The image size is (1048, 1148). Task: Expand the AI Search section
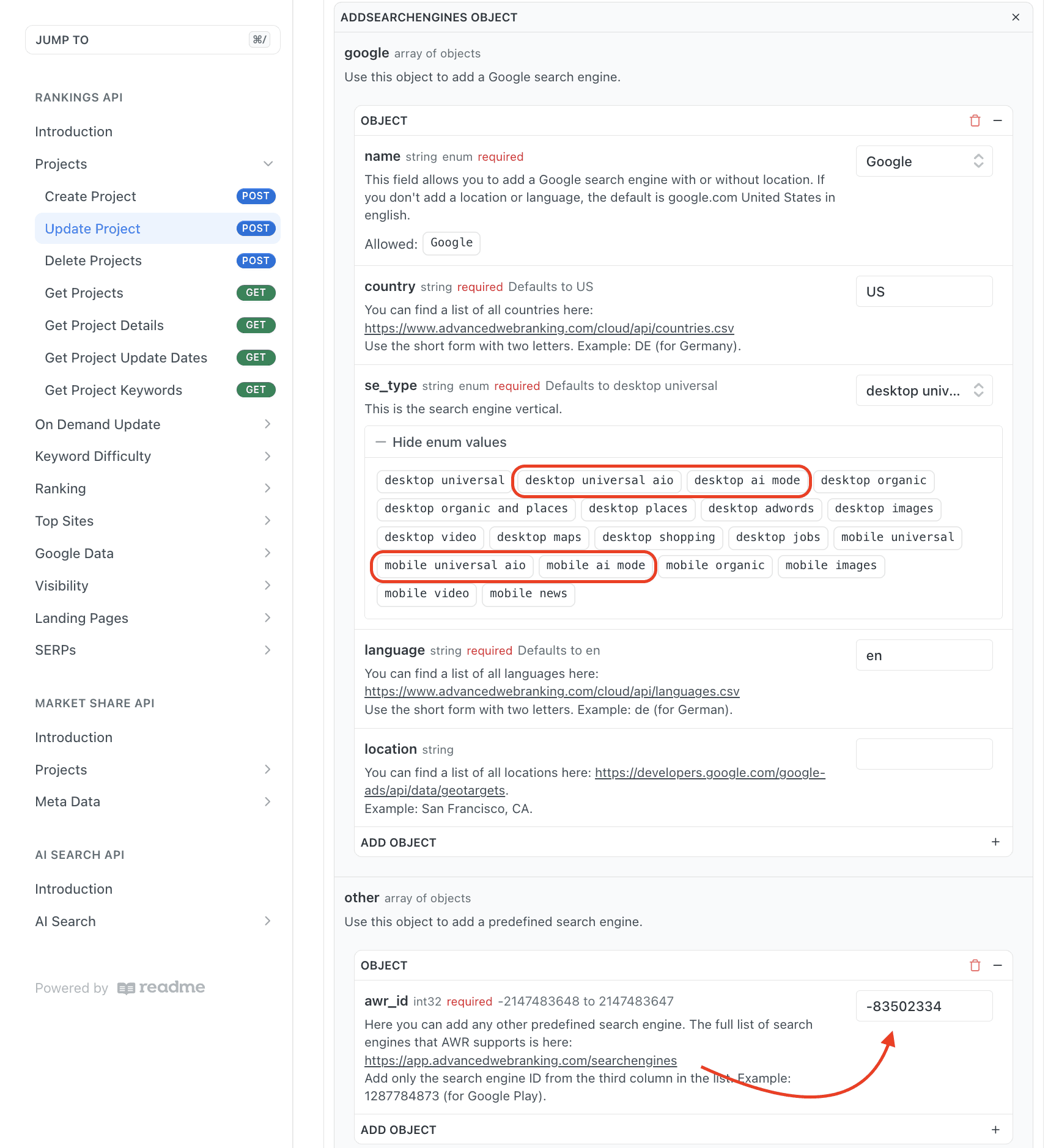[268, 921]
